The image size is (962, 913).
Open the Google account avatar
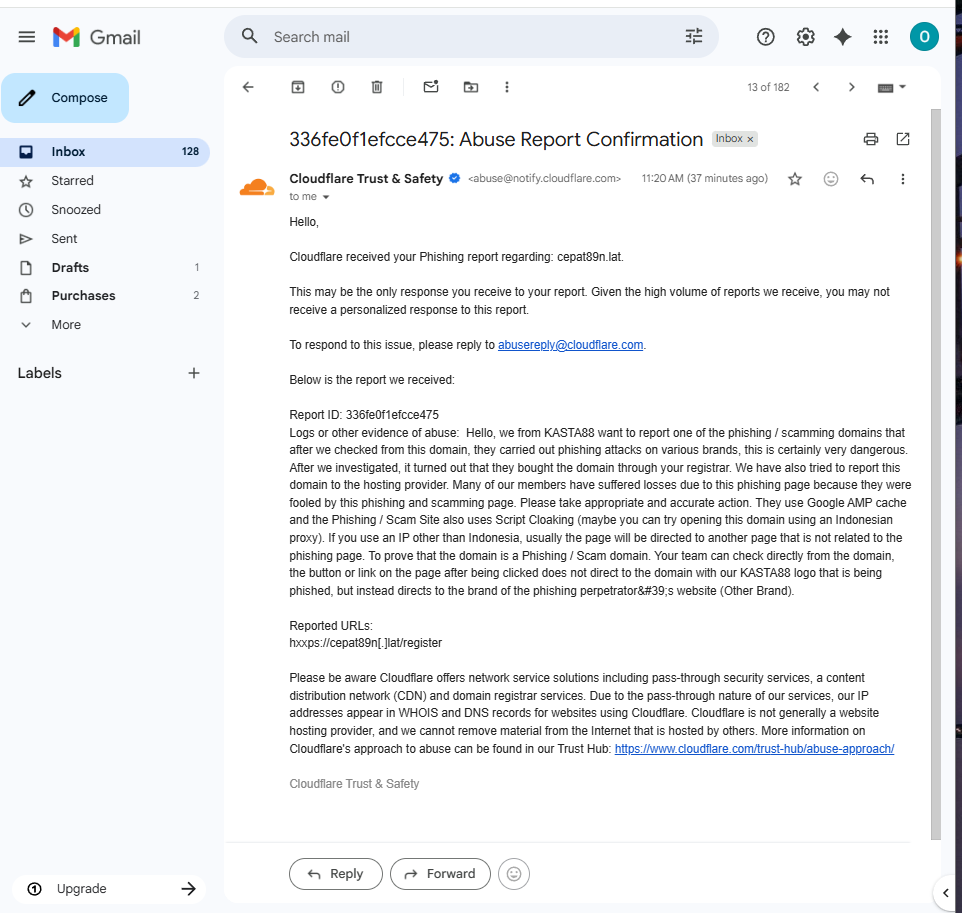click(x=924, y=37)
